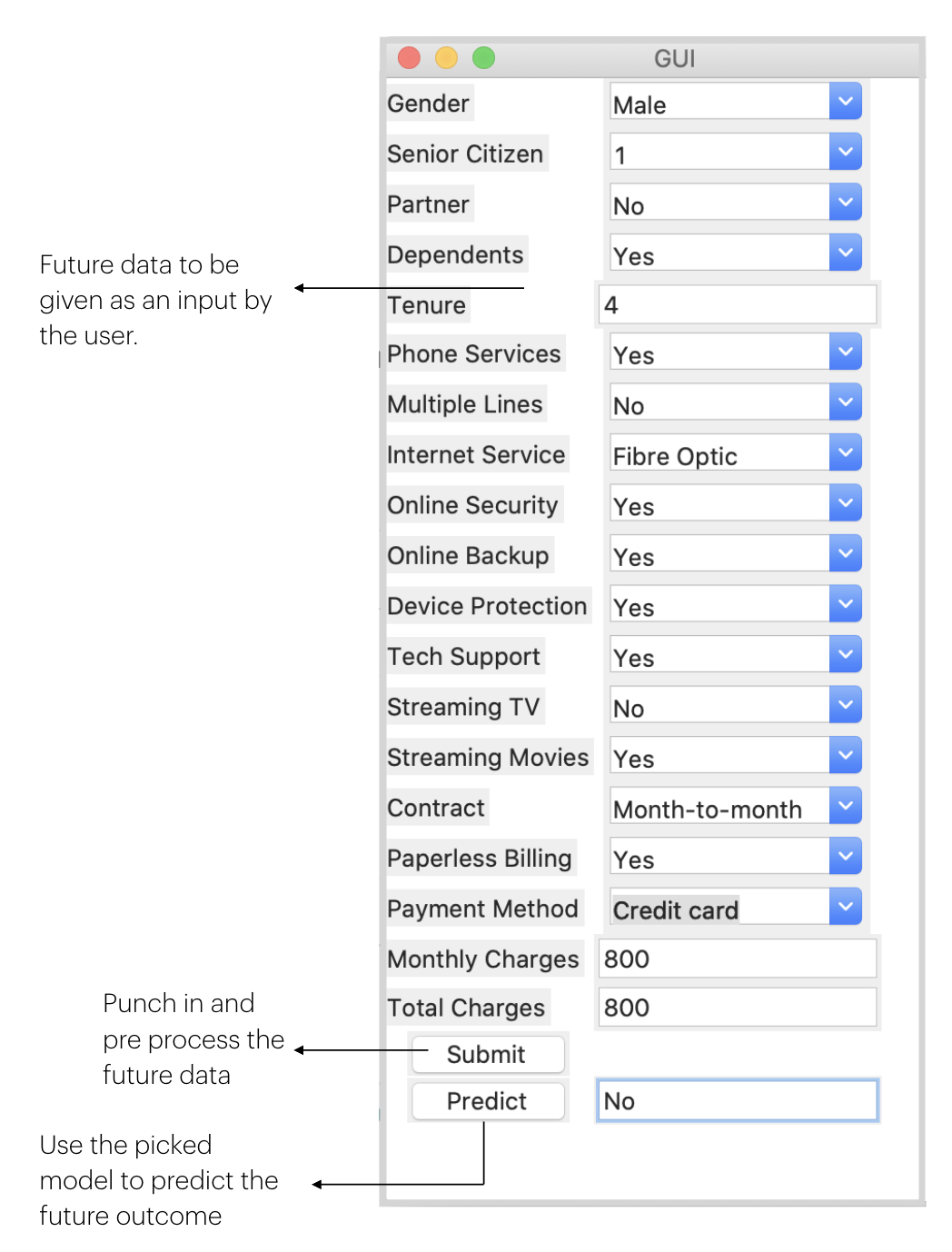Open the Contract dropdown
The image size is (952, 1252).
(845, 806)
